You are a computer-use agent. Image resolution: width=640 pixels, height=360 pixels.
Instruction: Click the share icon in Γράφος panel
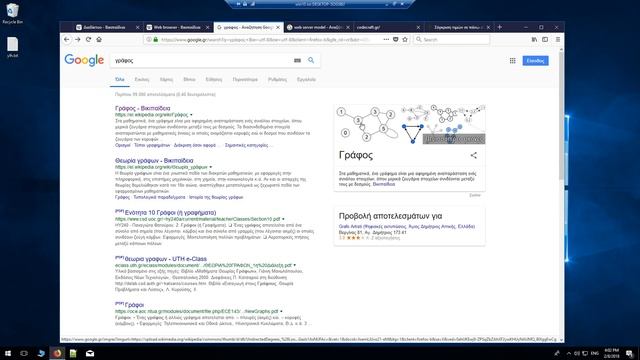pos(473,155)
